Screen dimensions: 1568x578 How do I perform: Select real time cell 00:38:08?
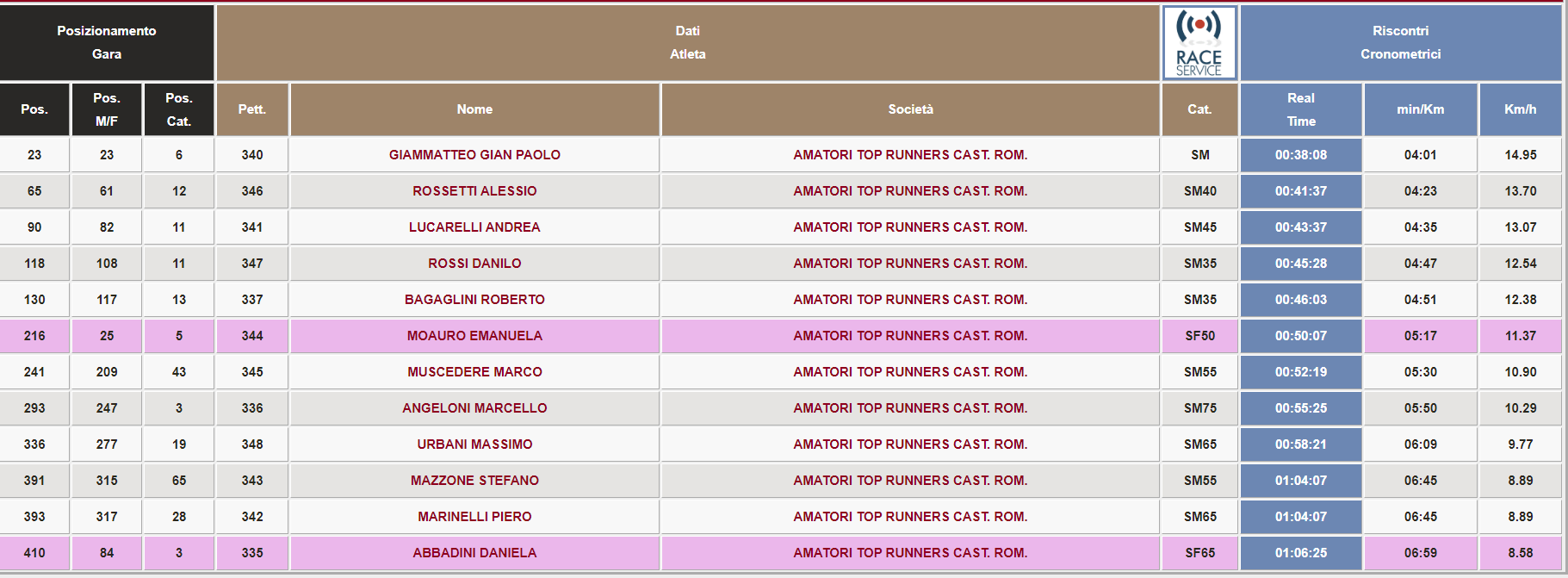coord(1301,155)
